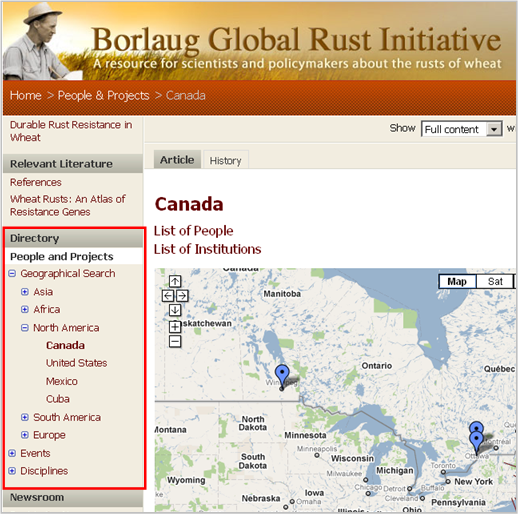Expand the Disciplines tree node
Image resolution: width=518 pixels, height=514 pixels.
coord(12,471)
